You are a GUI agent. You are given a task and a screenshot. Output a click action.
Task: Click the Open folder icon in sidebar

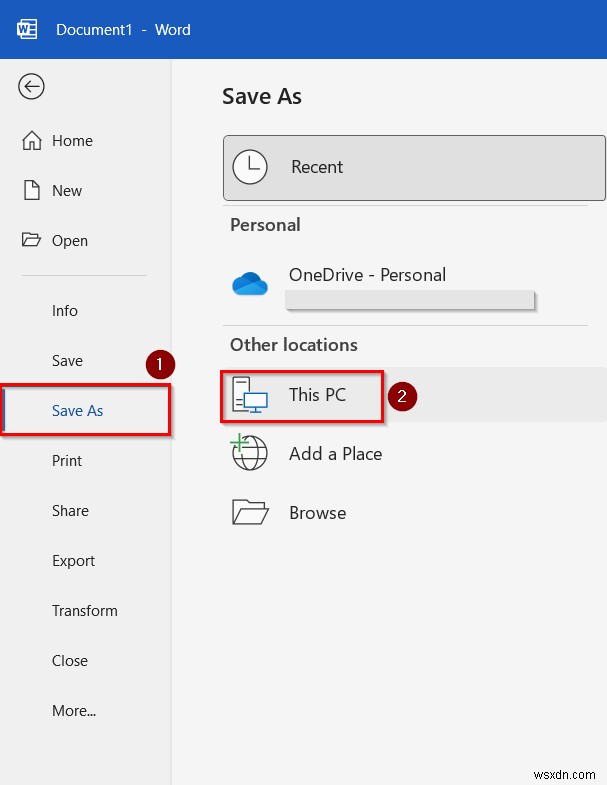(31, 240)
